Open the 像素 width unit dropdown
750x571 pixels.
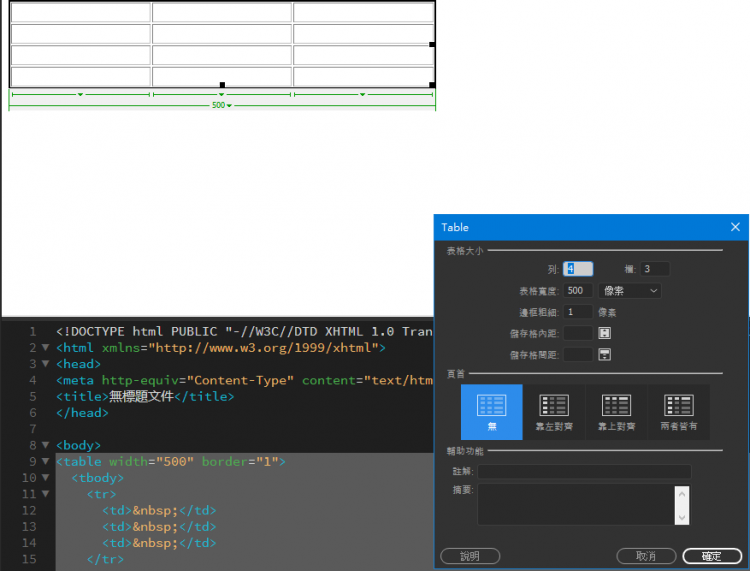point(630,291)
